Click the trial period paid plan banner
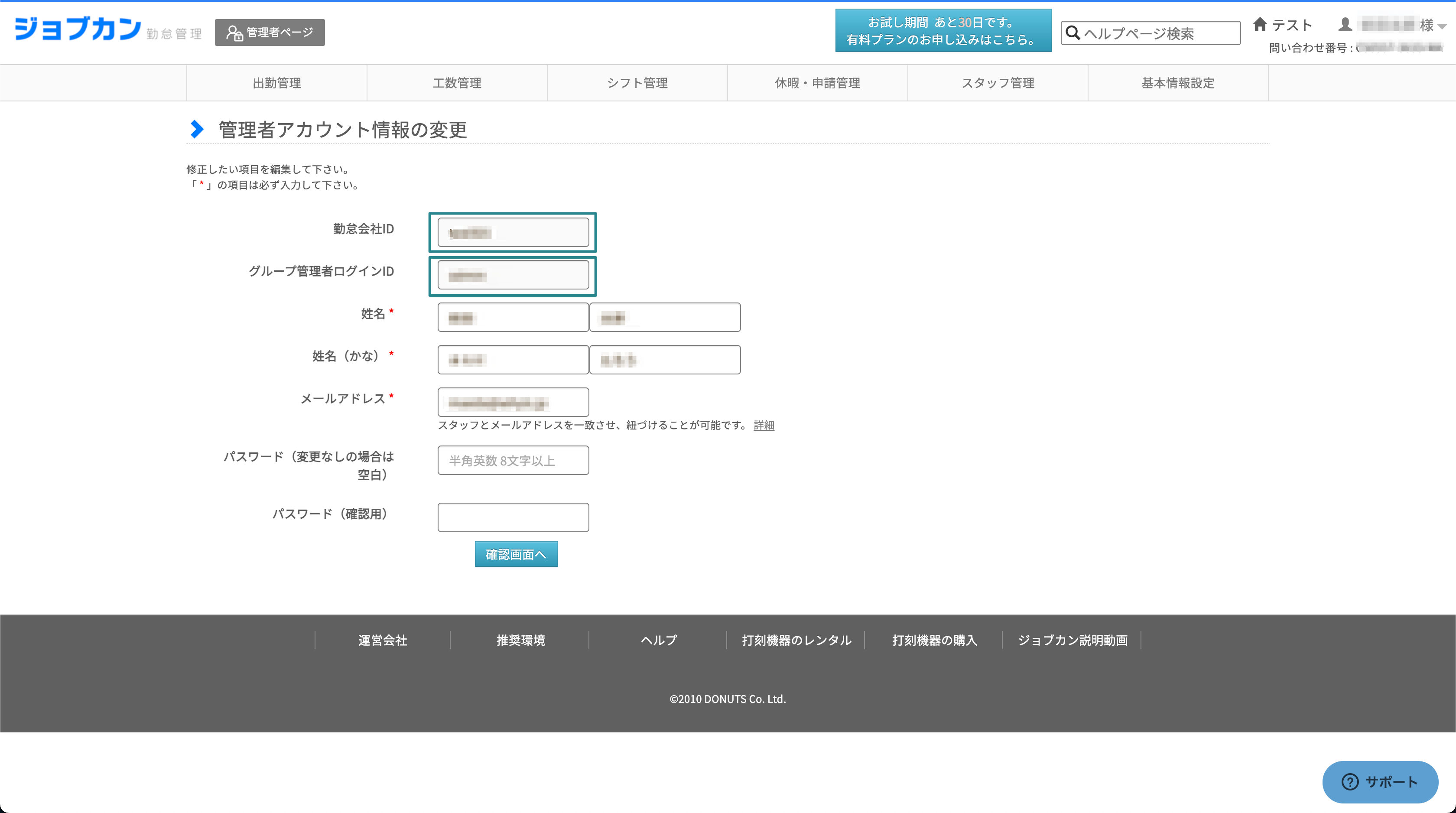The height and width of the screenshot is (813, 1456). [x=943, y=30]
